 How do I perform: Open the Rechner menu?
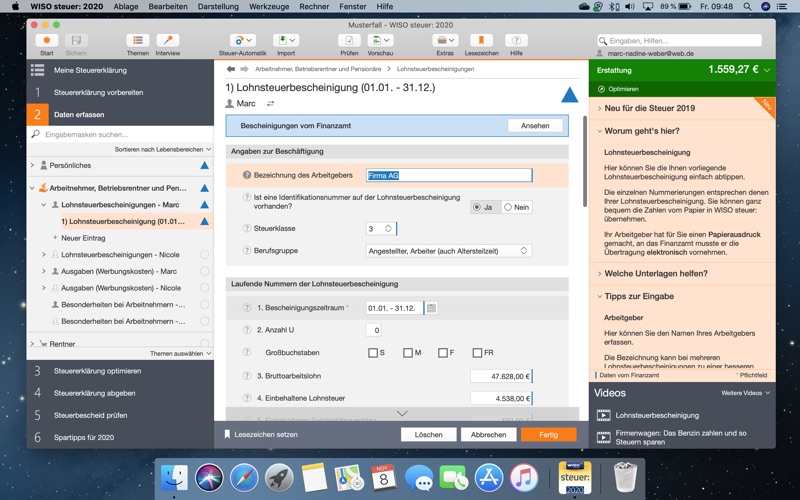(x=314, y=7)
